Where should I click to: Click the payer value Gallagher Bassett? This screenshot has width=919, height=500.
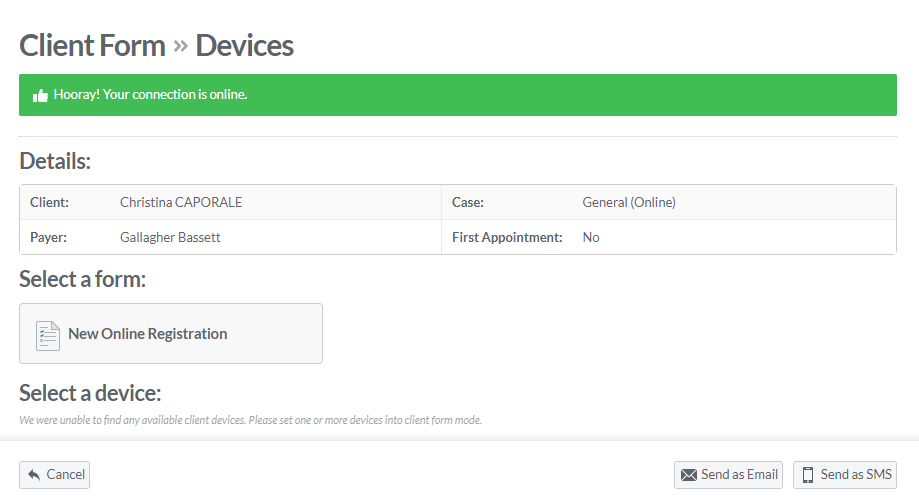pyautogui.click(x=172, y=237)
